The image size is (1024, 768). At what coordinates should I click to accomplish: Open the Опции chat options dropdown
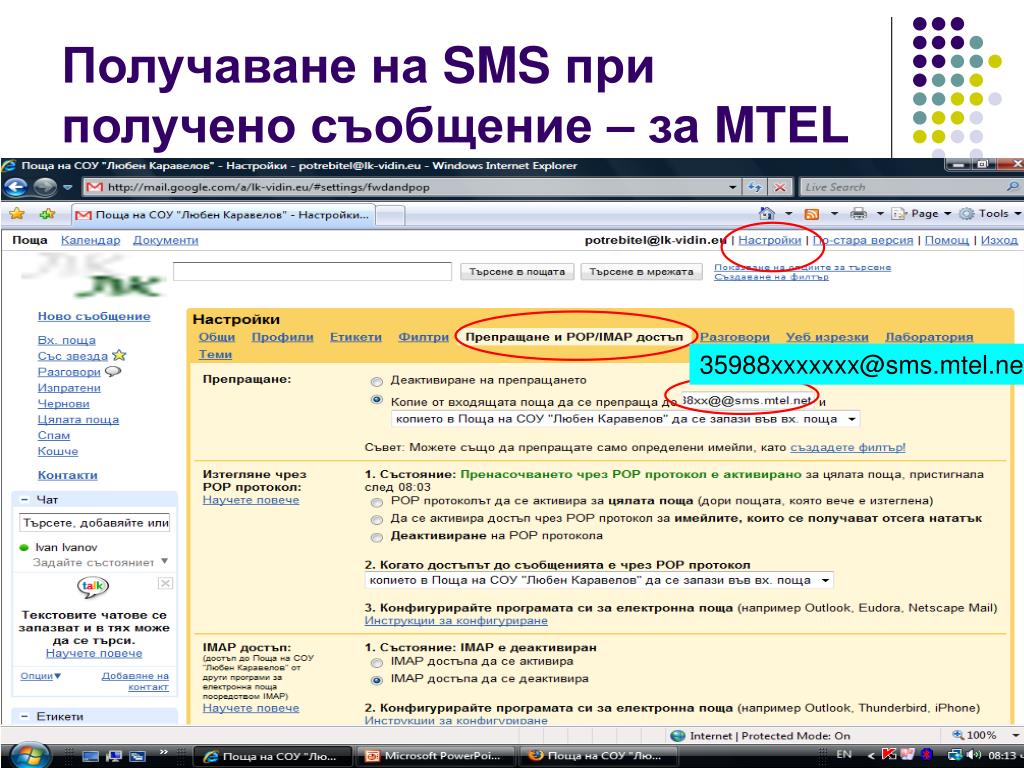tap(40, 675)
